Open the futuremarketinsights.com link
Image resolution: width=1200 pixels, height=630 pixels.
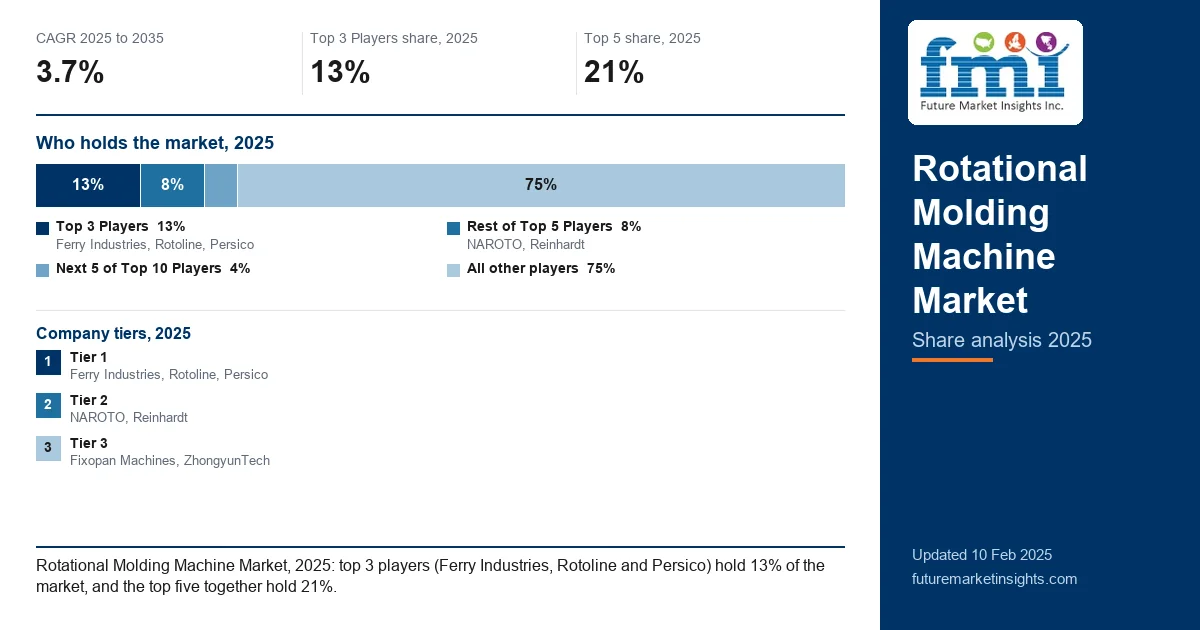(x=994, y=579)
